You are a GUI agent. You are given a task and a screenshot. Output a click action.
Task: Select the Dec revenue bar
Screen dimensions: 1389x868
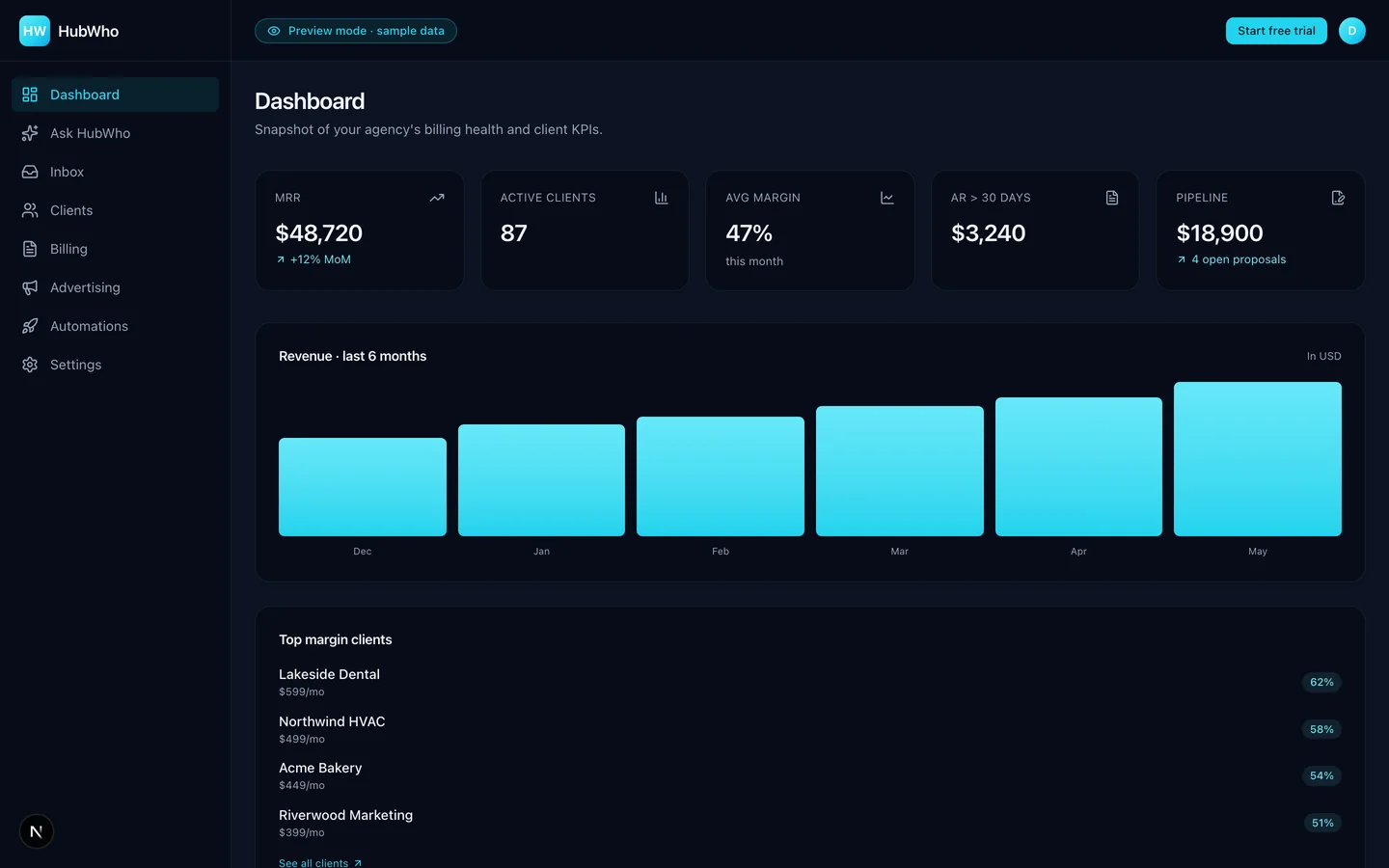[x=363, y=487]
